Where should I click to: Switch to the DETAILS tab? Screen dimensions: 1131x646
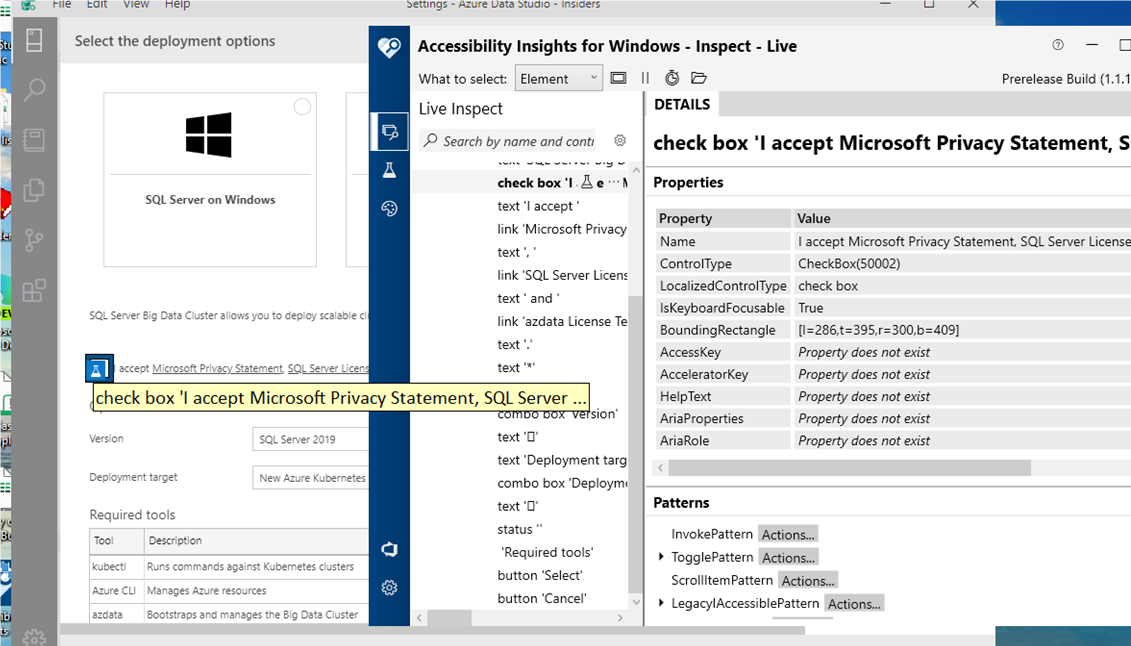tap(681, 104)
